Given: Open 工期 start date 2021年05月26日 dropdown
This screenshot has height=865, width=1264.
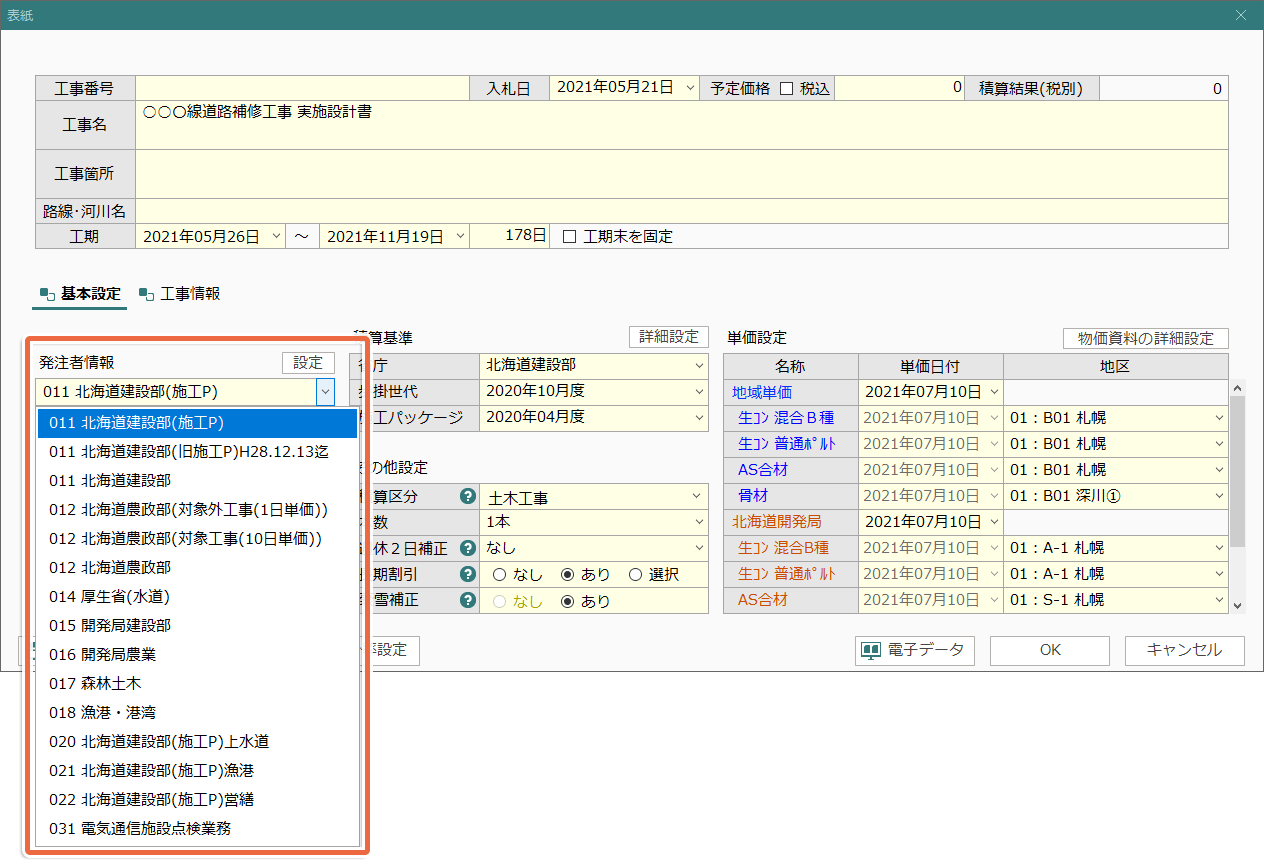Looking at the screenshot, I should [277, 237].
